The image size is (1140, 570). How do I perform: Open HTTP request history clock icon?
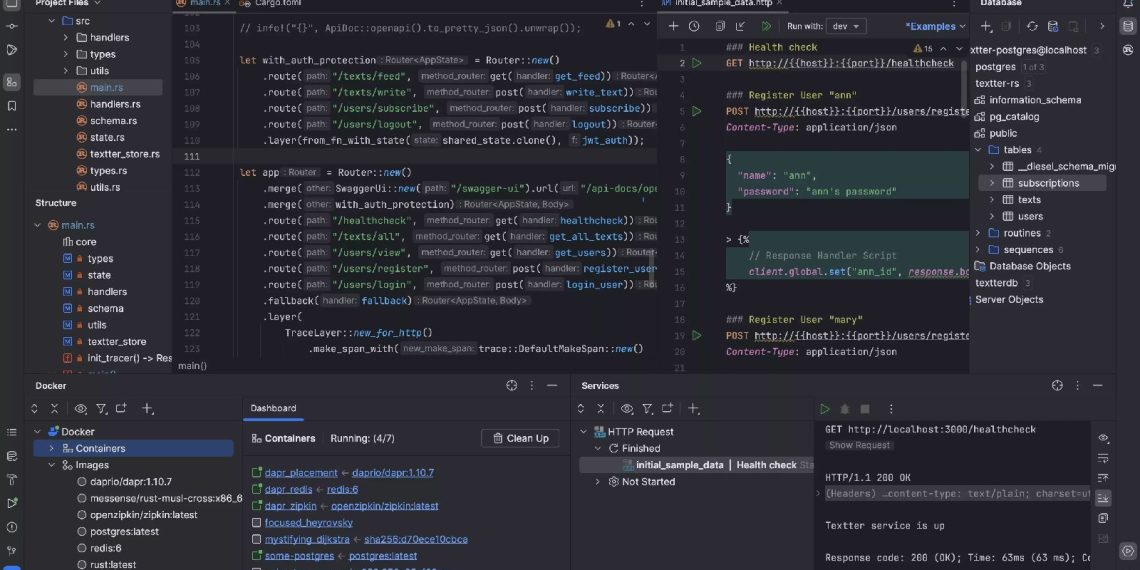(694, 26)
